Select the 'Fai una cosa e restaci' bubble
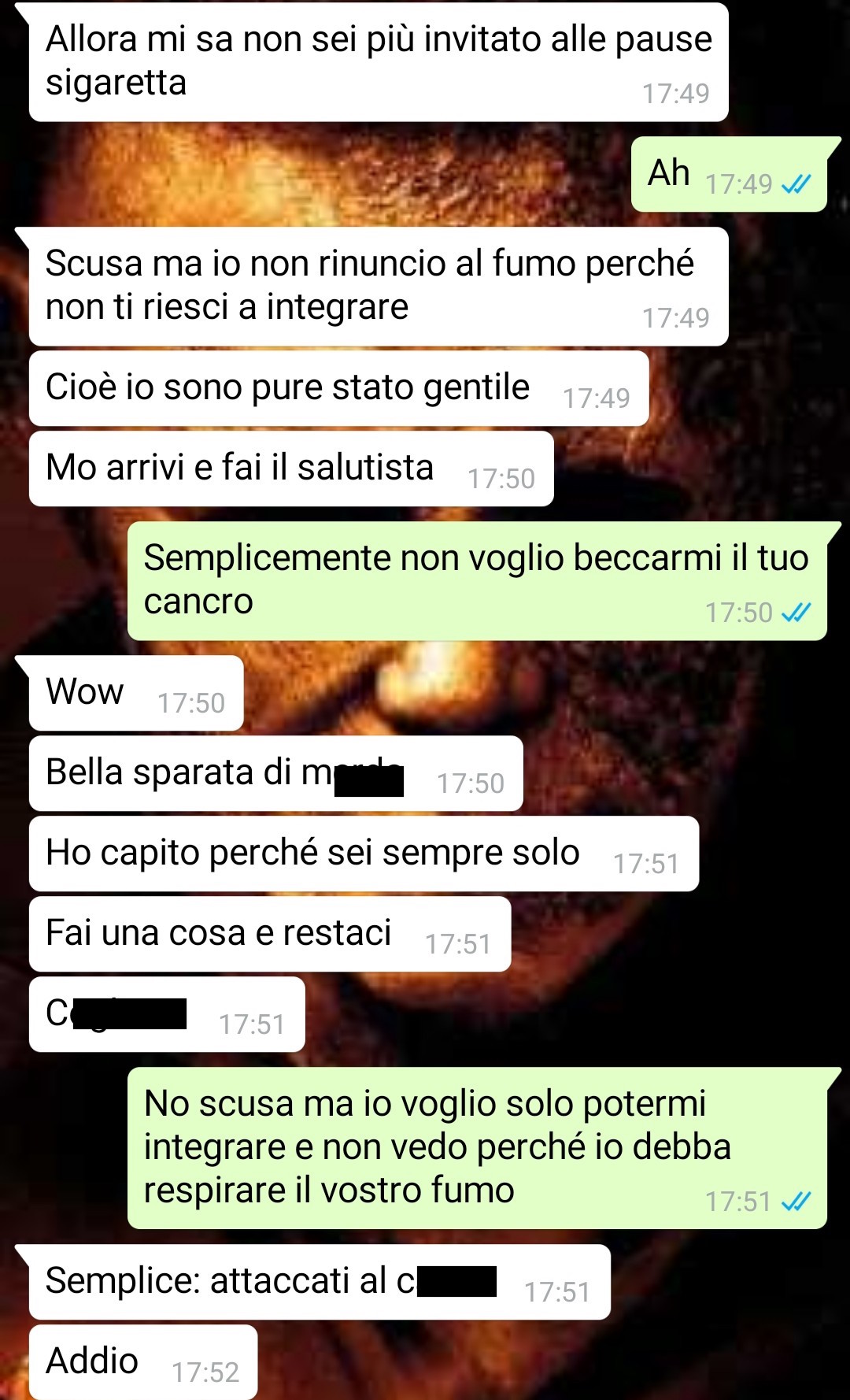 (x=270, y=934)
